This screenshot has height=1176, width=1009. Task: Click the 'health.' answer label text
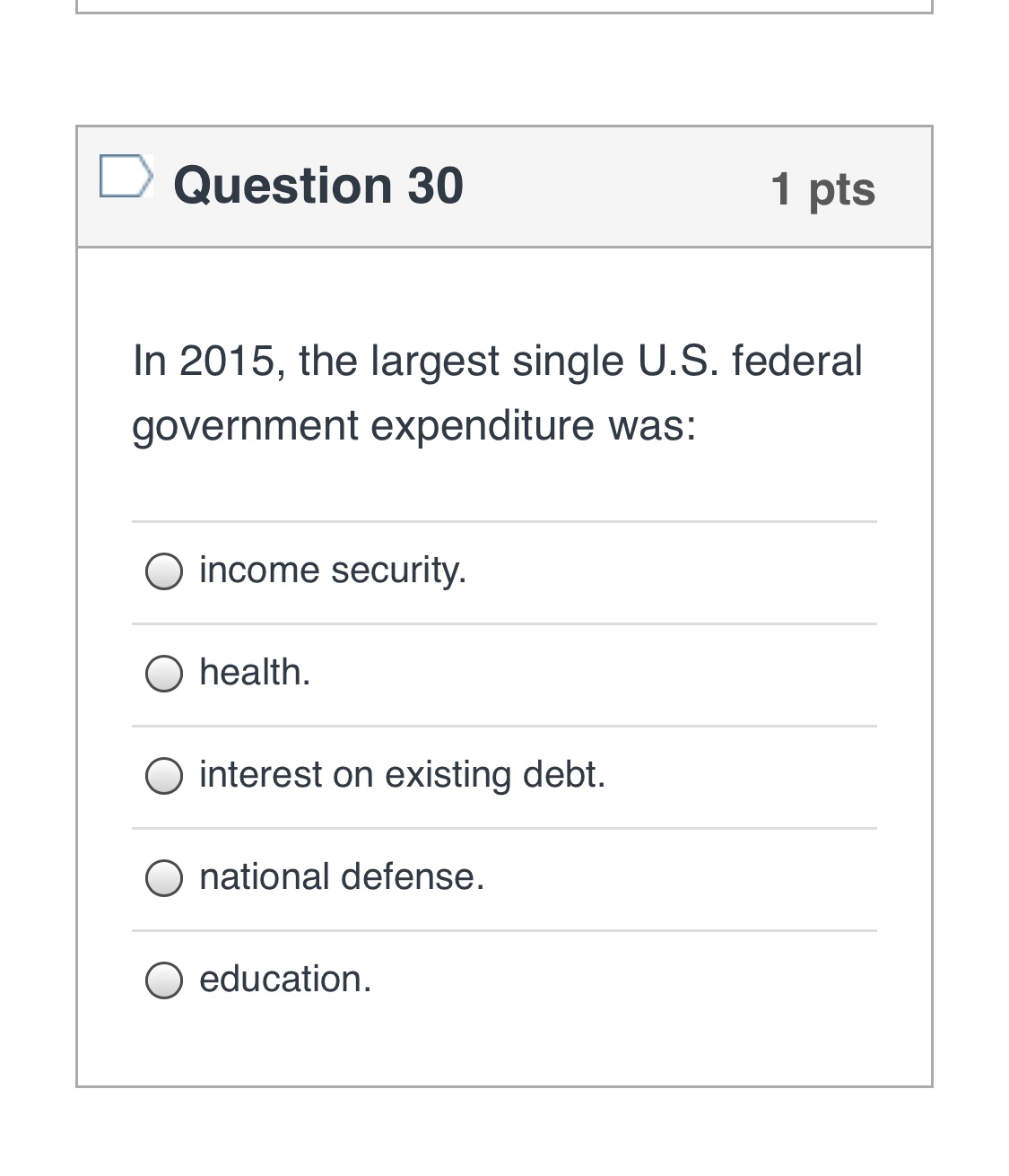pos(255,672)
